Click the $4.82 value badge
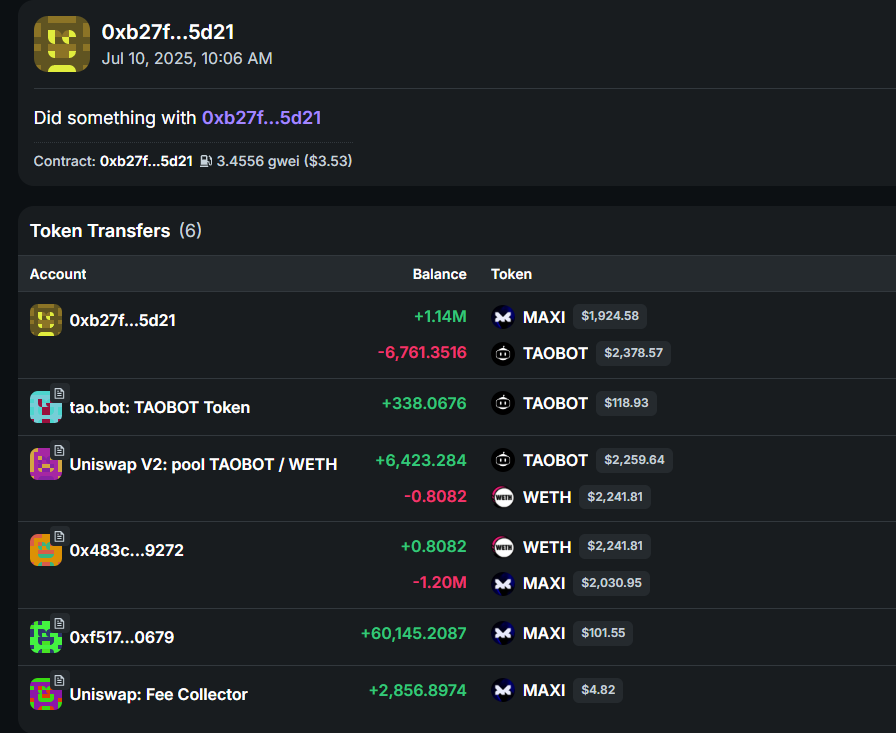This screenshot has height=733, width=896. [598, 690]
